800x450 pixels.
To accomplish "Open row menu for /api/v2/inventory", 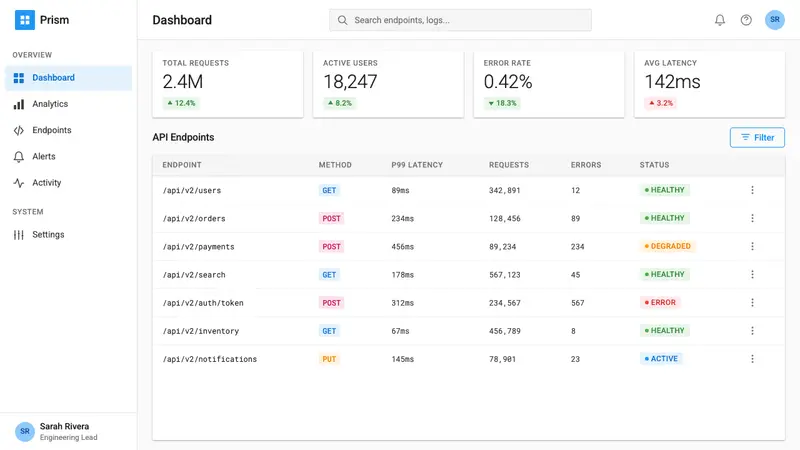I will (x=752, y=331).
